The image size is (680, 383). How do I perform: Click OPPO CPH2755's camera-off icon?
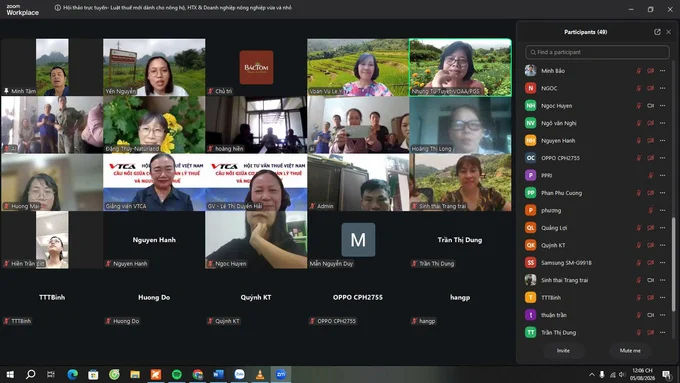[651, 158]
